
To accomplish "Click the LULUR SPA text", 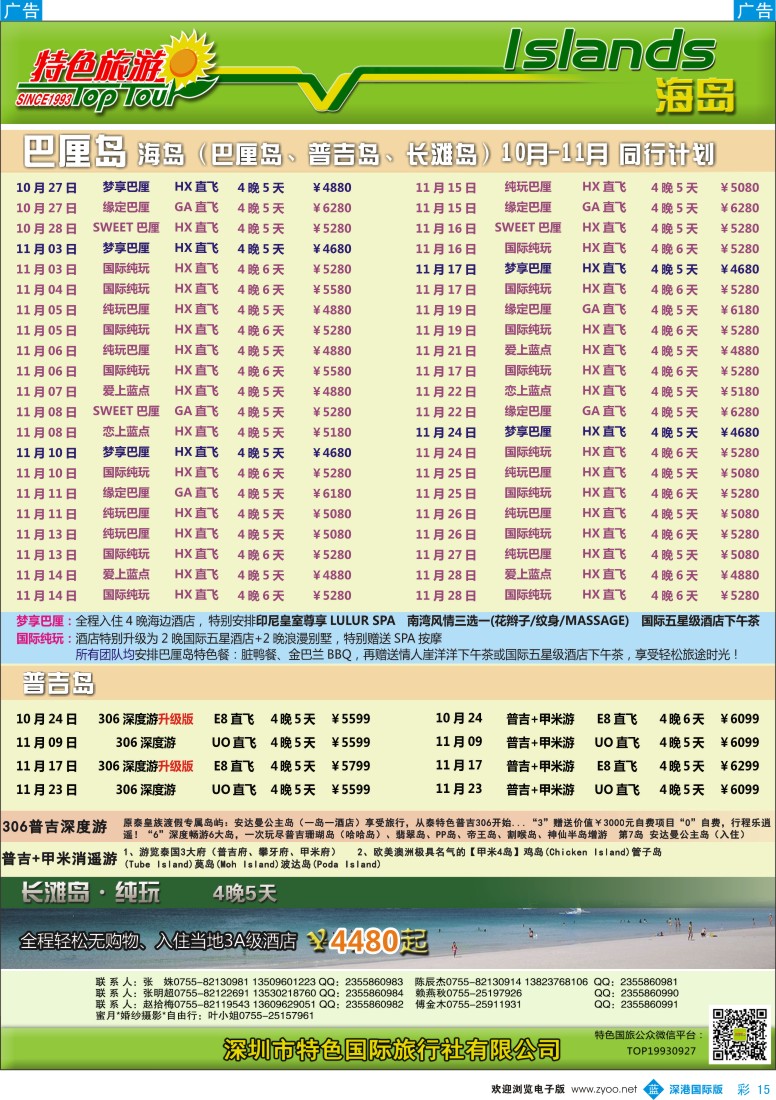I will pos(363,621).
